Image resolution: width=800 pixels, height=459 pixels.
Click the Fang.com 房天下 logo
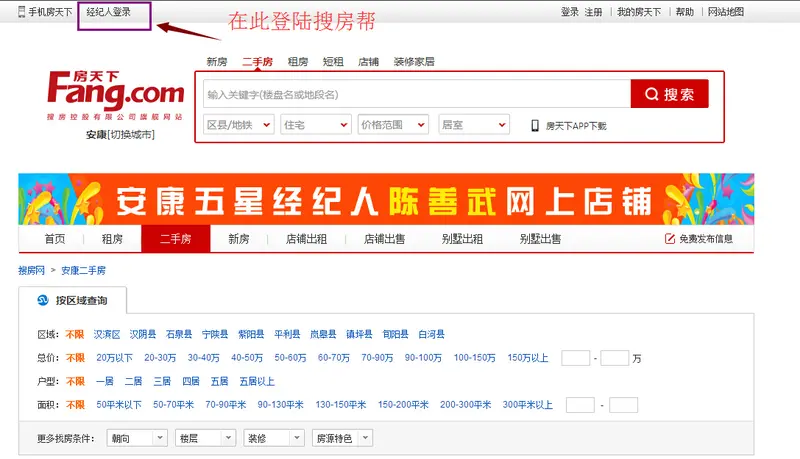115,95
